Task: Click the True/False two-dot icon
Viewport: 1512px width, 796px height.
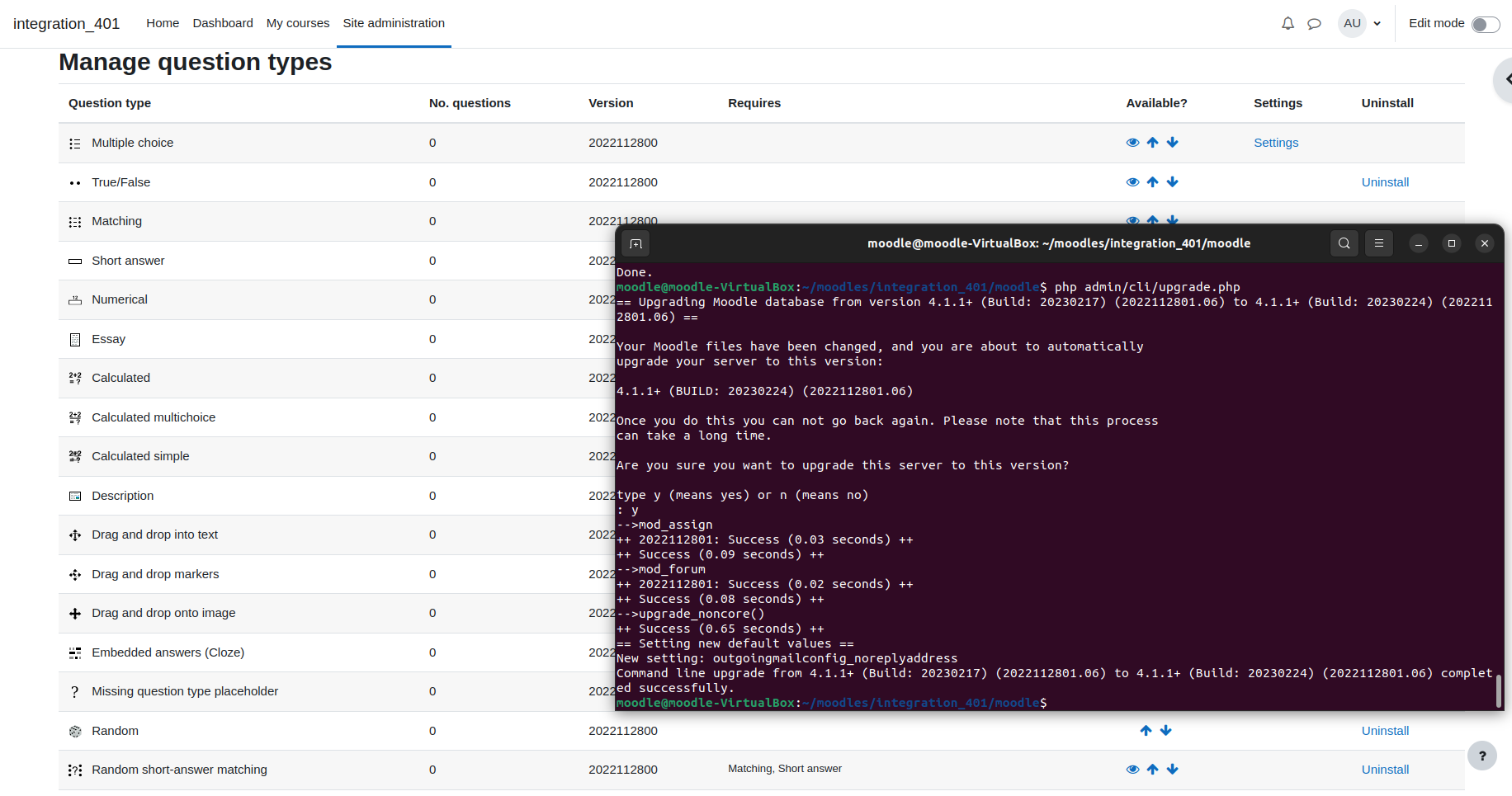Action: tap(75, 183)
